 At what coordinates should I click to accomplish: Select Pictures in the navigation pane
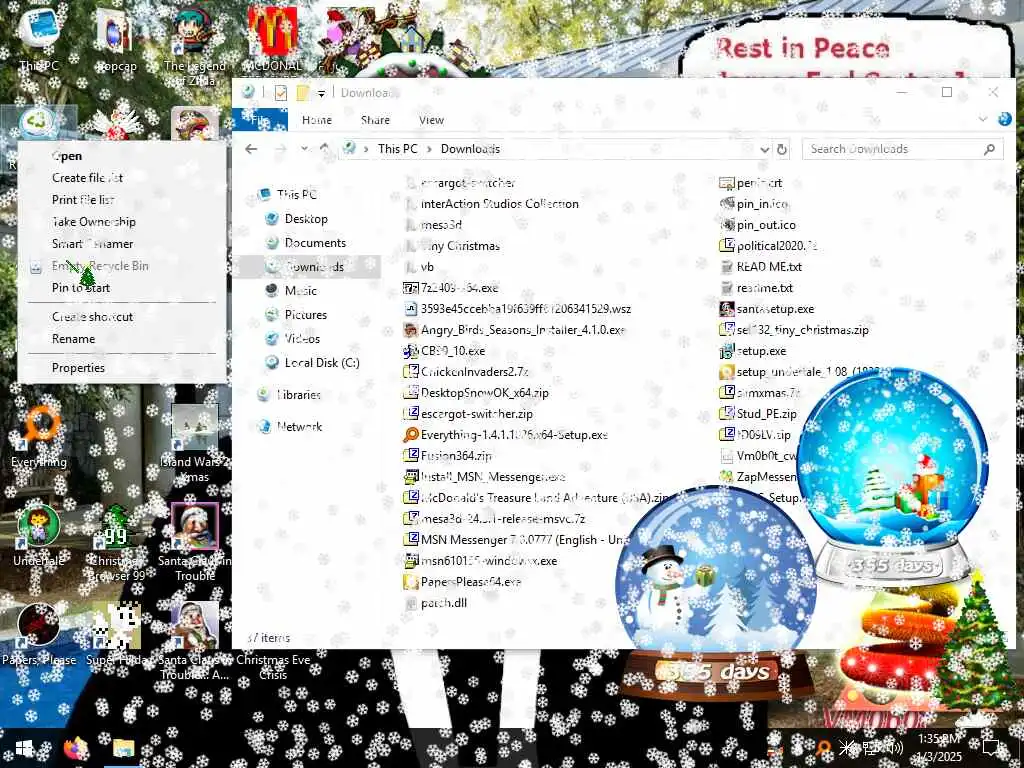tap(306, 315)
